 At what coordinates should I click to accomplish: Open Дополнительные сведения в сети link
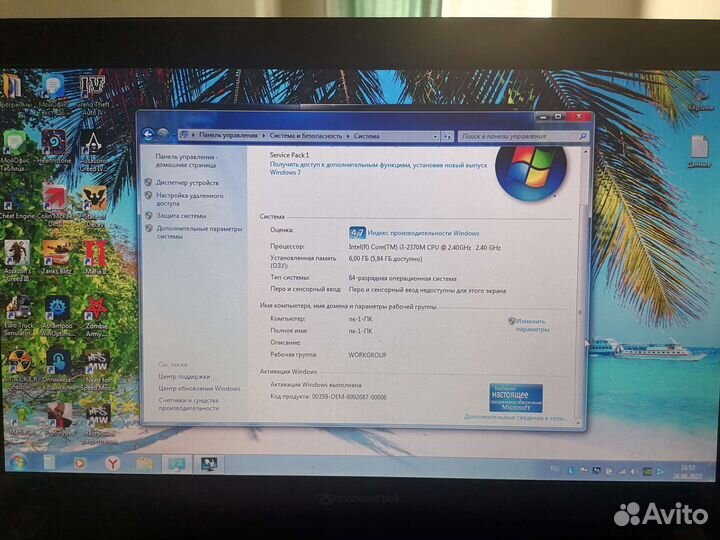pyautogui.click(x=515, y=417)
